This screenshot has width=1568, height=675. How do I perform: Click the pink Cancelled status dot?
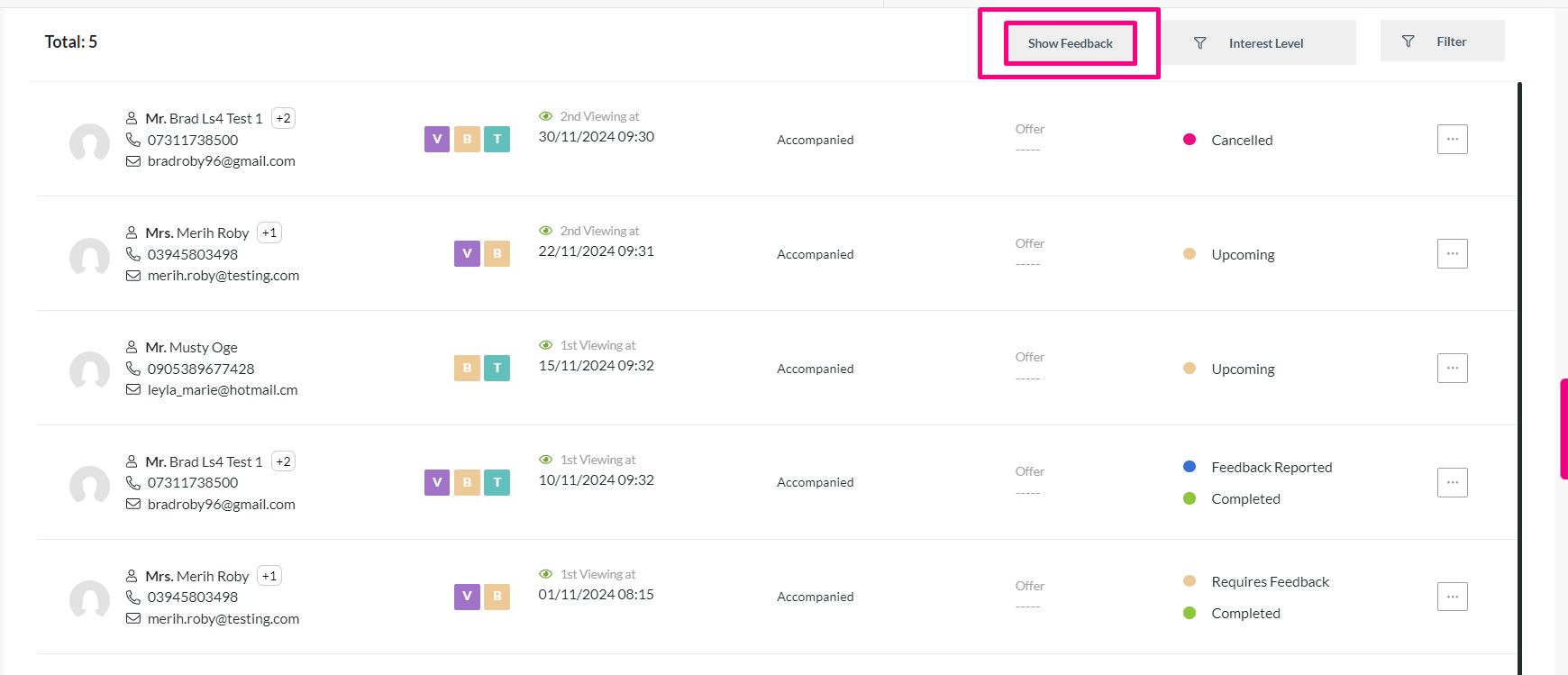point(1190,140)
